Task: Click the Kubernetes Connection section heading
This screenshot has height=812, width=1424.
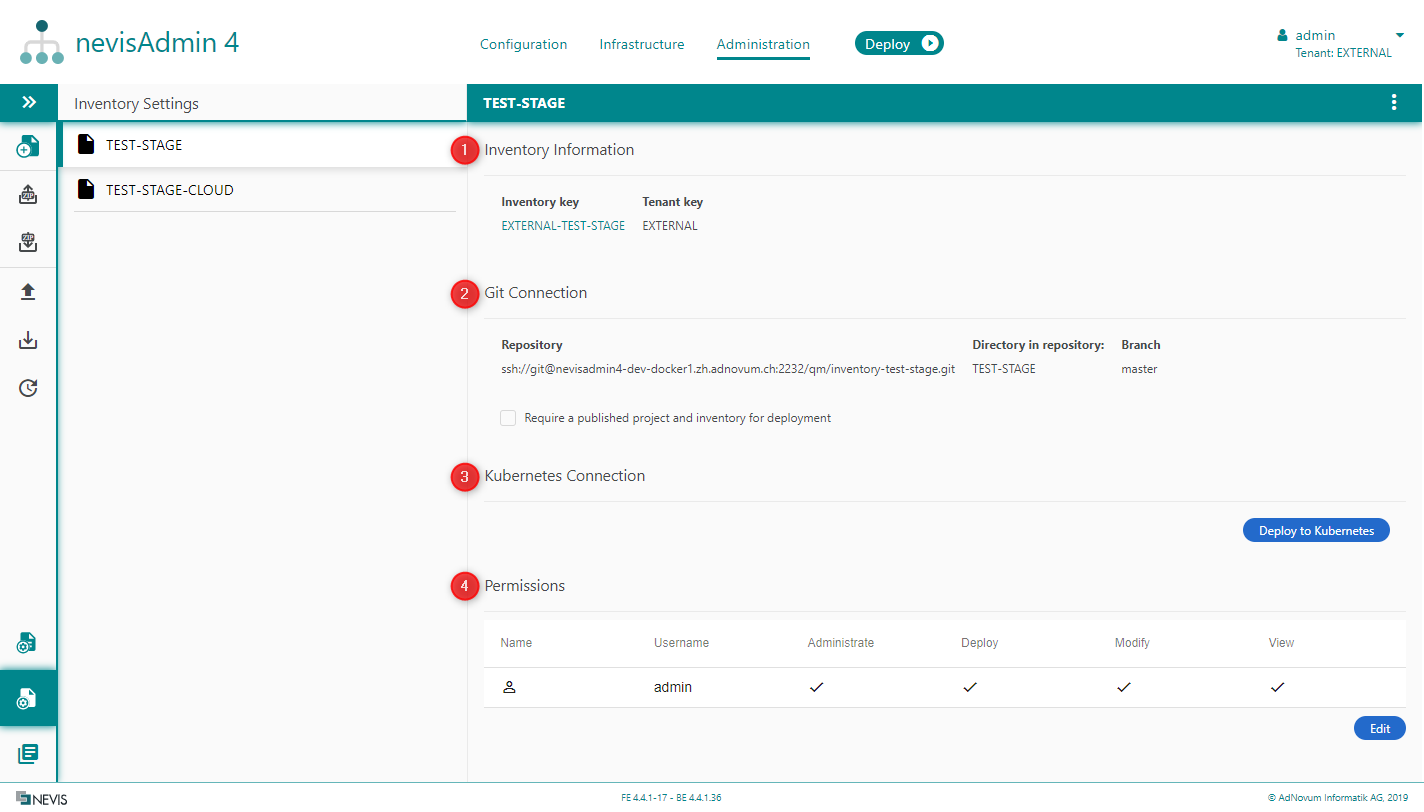Action: click(565, 476)
